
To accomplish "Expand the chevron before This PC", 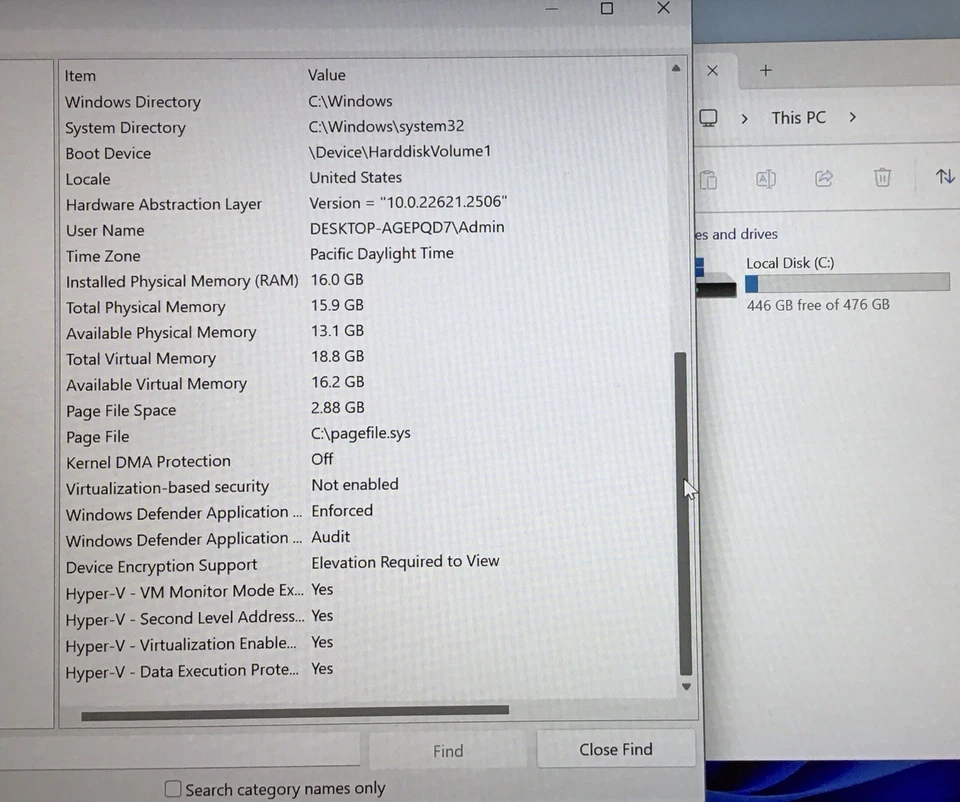I will click(x=744, y=118).
